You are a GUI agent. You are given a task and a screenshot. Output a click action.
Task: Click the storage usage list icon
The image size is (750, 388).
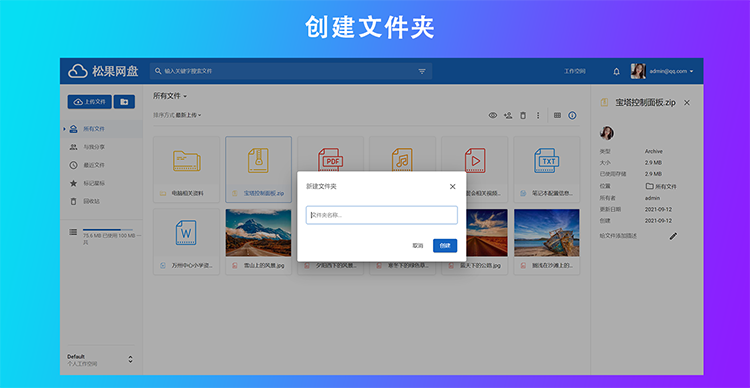pos(73,232)
